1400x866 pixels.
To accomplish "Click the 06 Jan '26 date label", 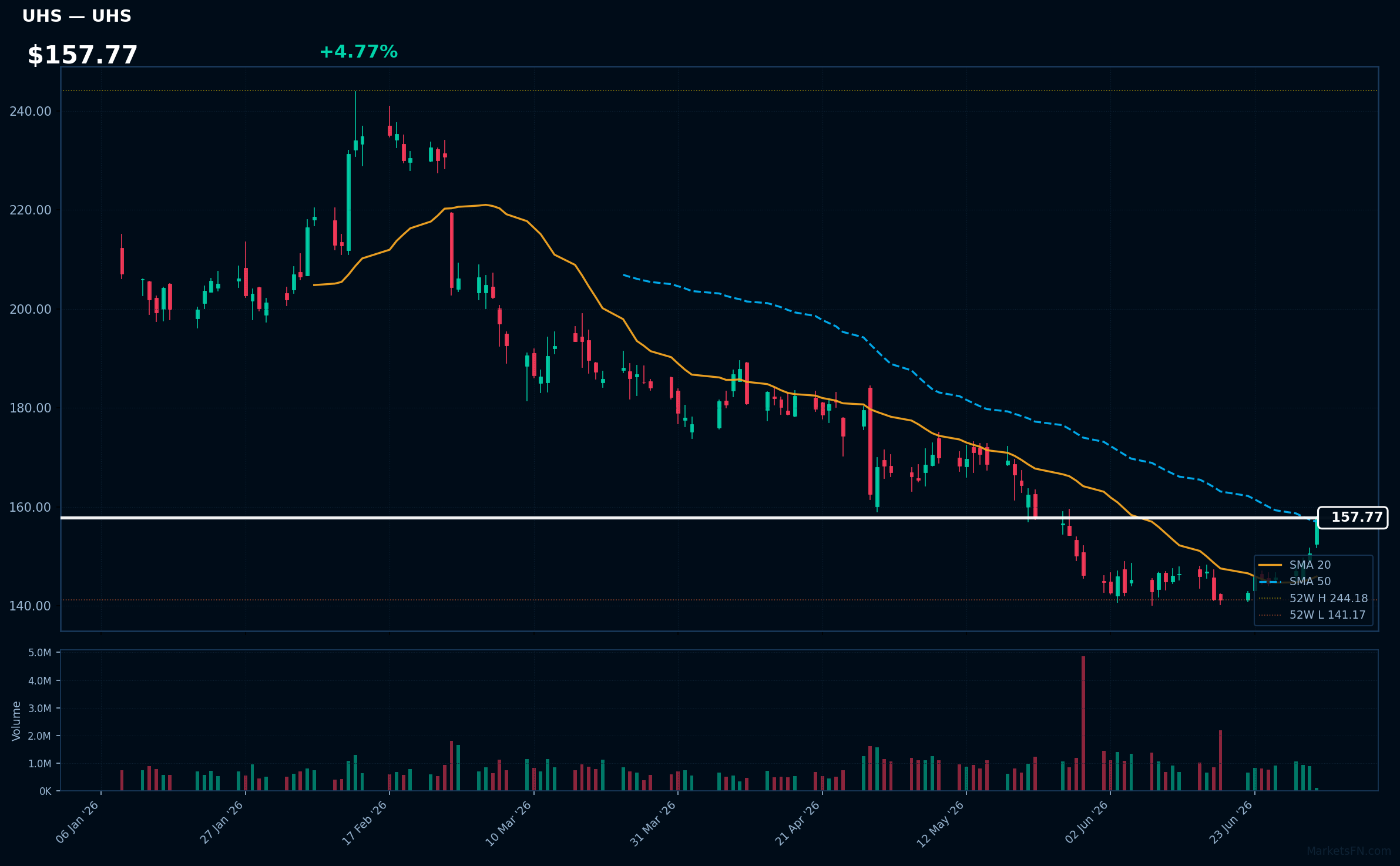I will pos(78,823).
